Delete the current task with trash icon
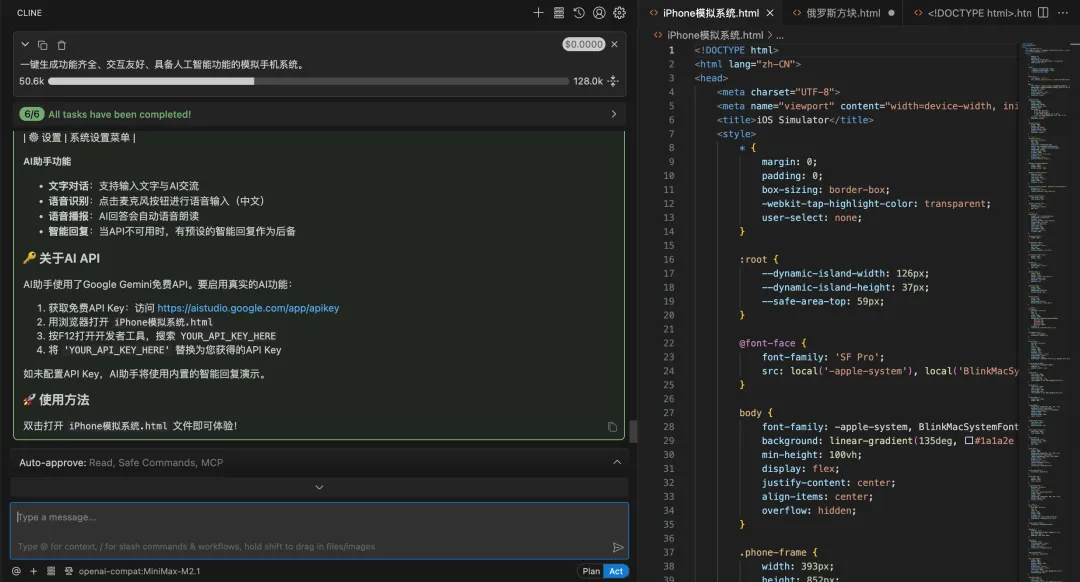Viewport: 1080px width, 582px height. [x=62, y=45]
